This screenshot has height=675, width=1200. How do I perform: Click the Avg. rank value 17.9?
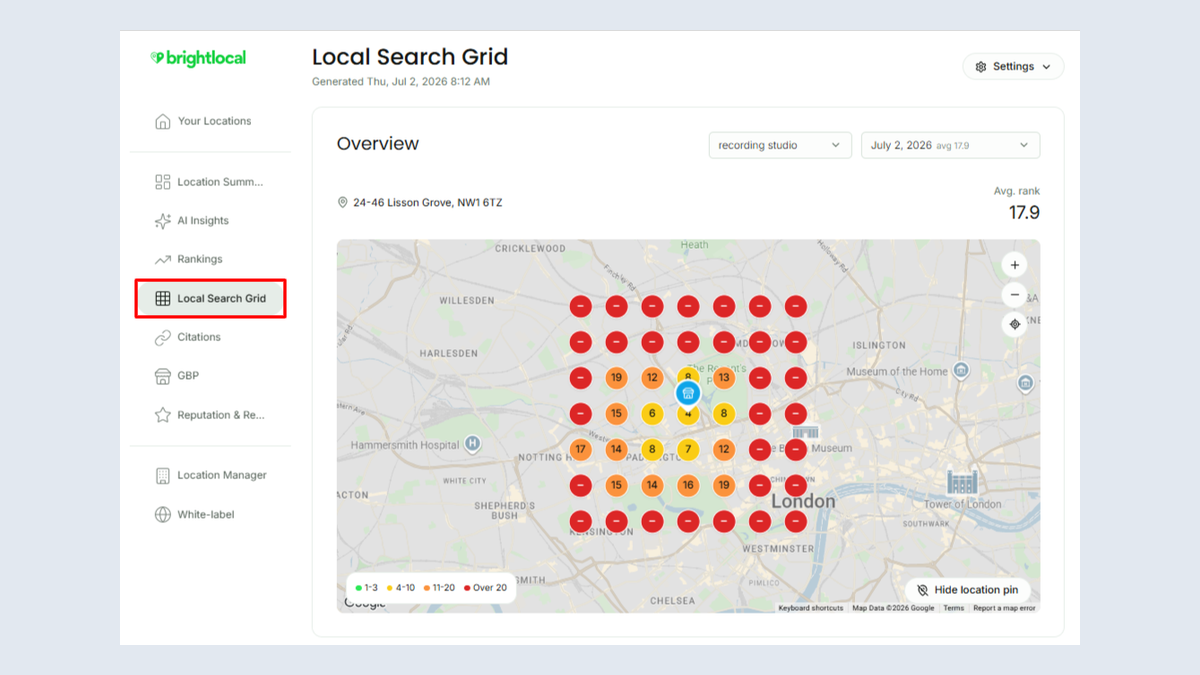(1024, 212)
